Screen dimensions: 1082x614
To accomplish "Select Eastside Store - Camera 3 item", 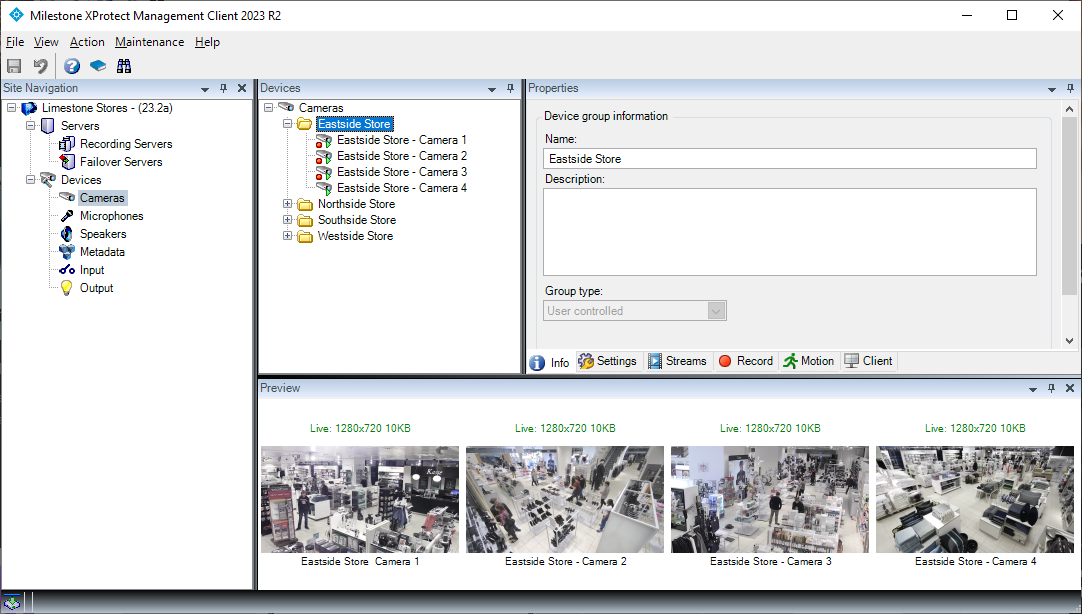I will (x=402, y=172).
